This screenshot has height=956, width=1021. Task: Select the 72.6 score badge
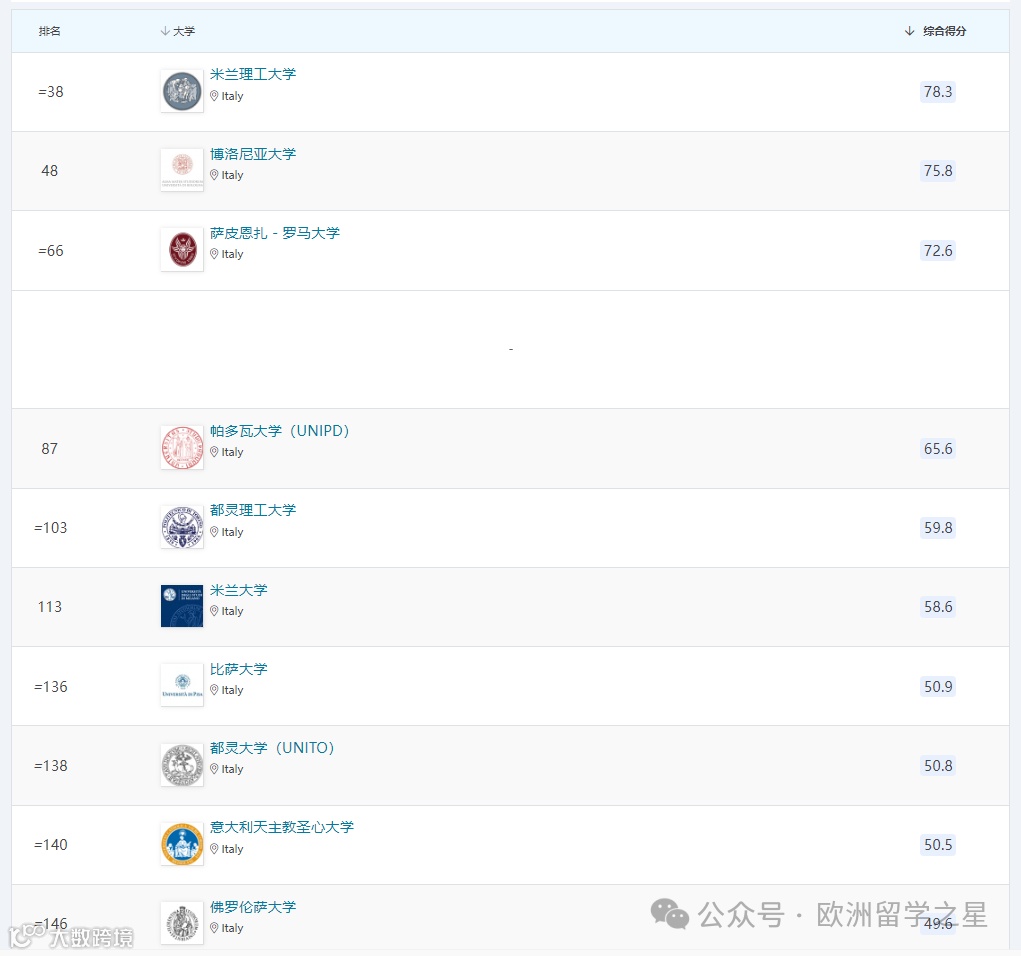[x=938, y=251]
